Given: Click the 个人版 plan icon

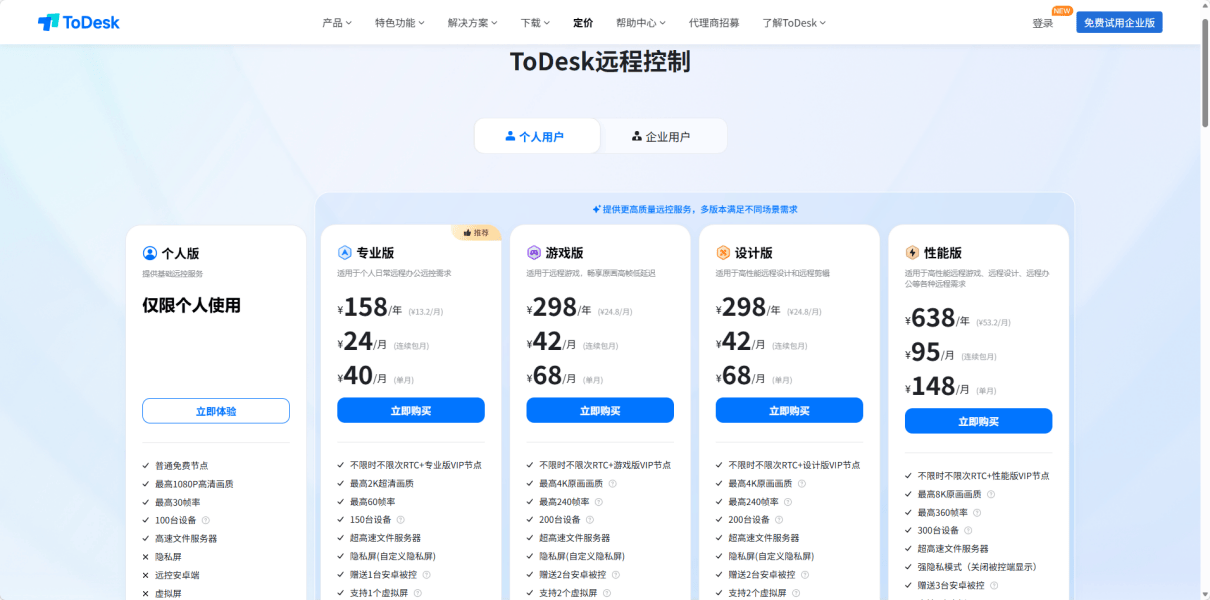Looking at the screenshot, I should [150, 253].
